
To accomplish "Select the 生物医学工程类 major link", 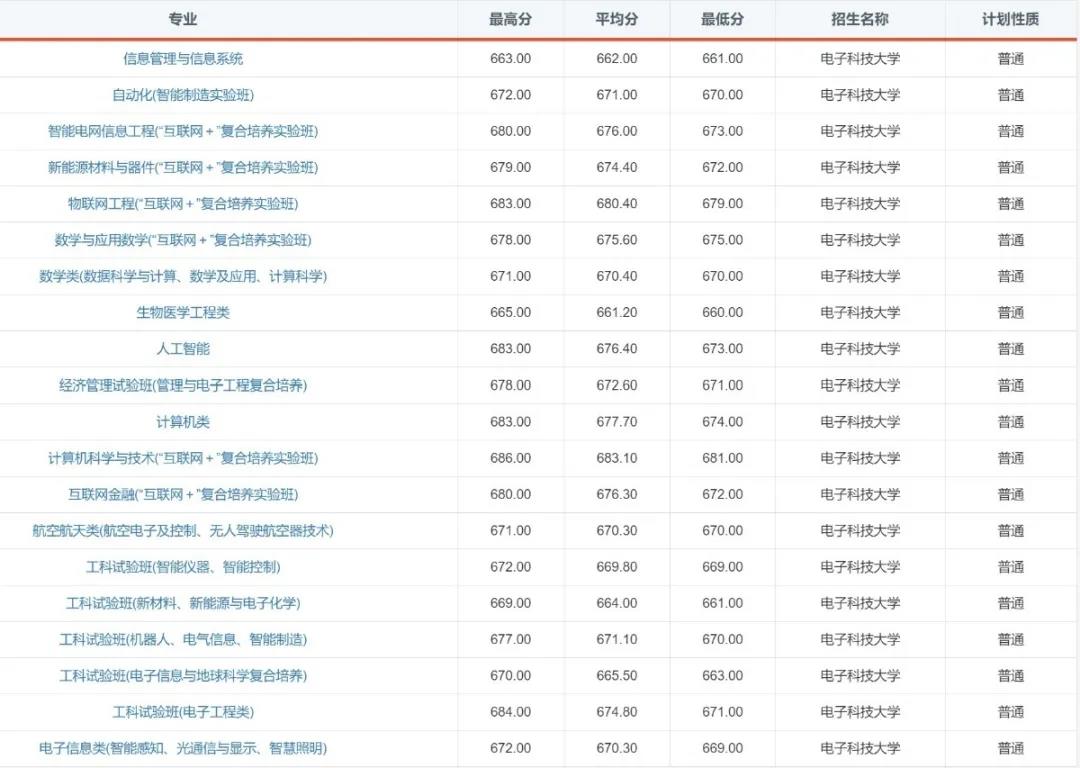I will coord(182,312).
